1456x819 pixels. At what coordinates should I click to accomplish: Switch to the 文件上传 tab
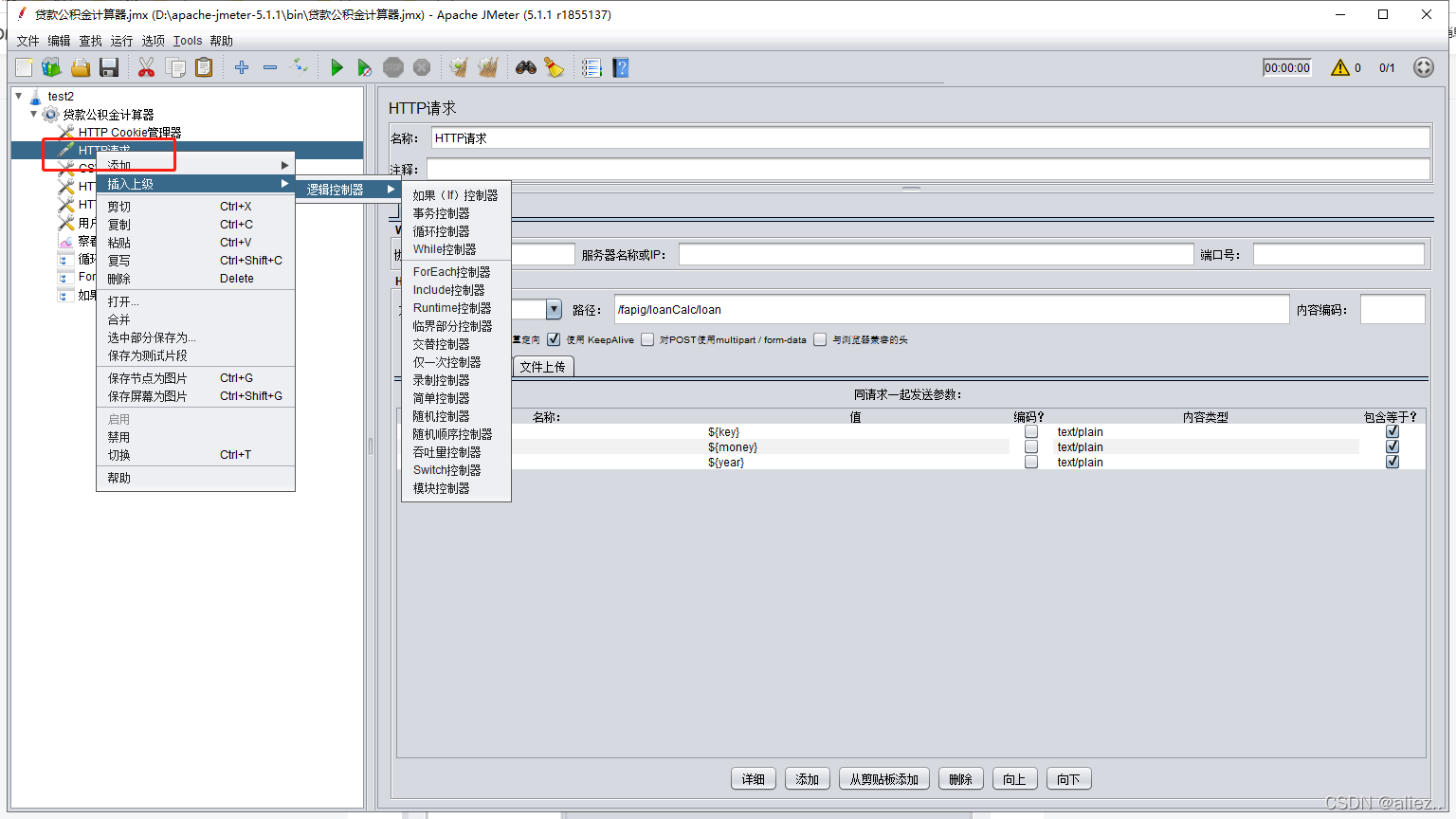click(542, 367)
